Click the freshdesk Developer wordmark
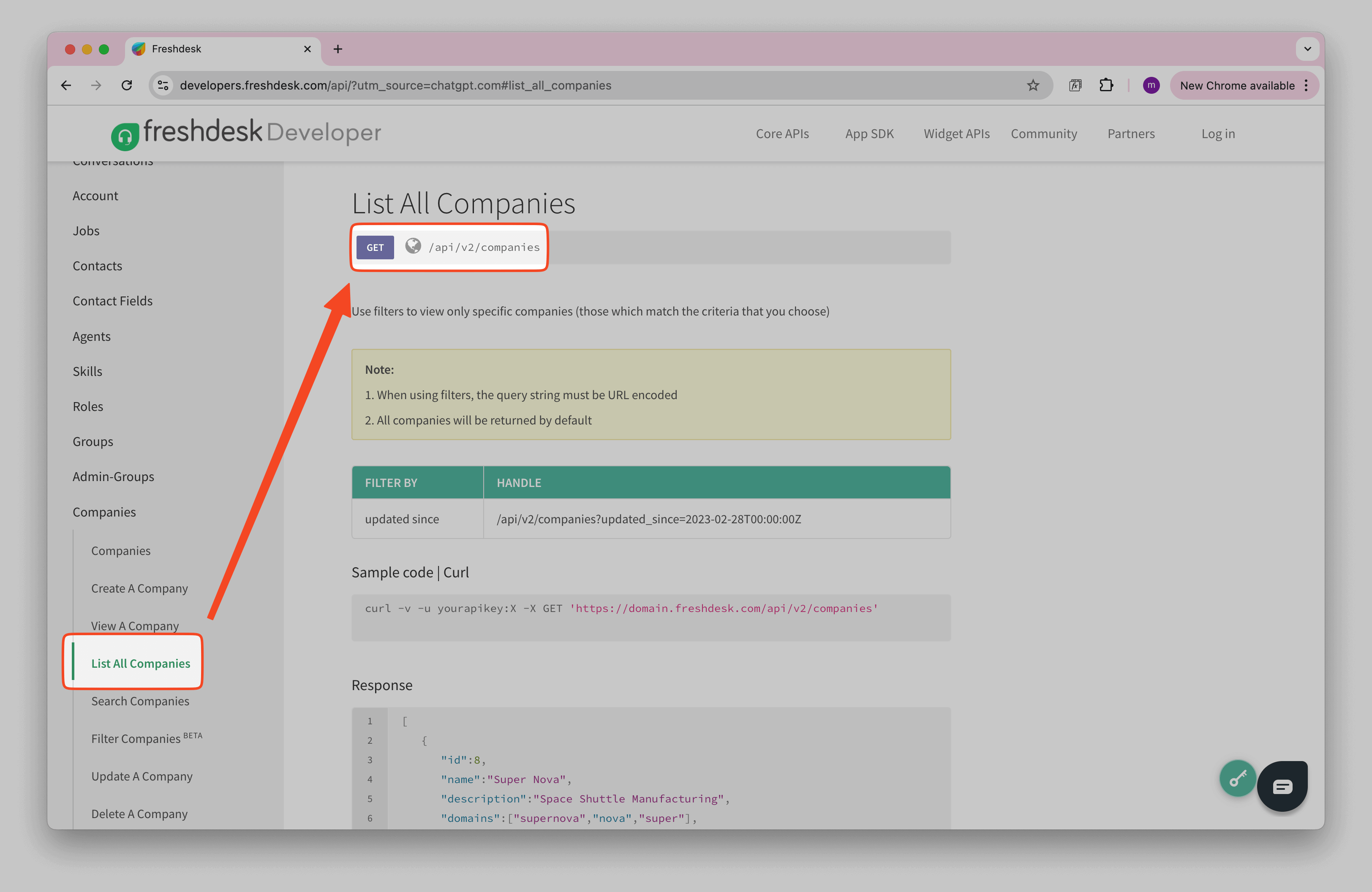Viewport: 1372px width, 892px height. click(x=262, y=132)
